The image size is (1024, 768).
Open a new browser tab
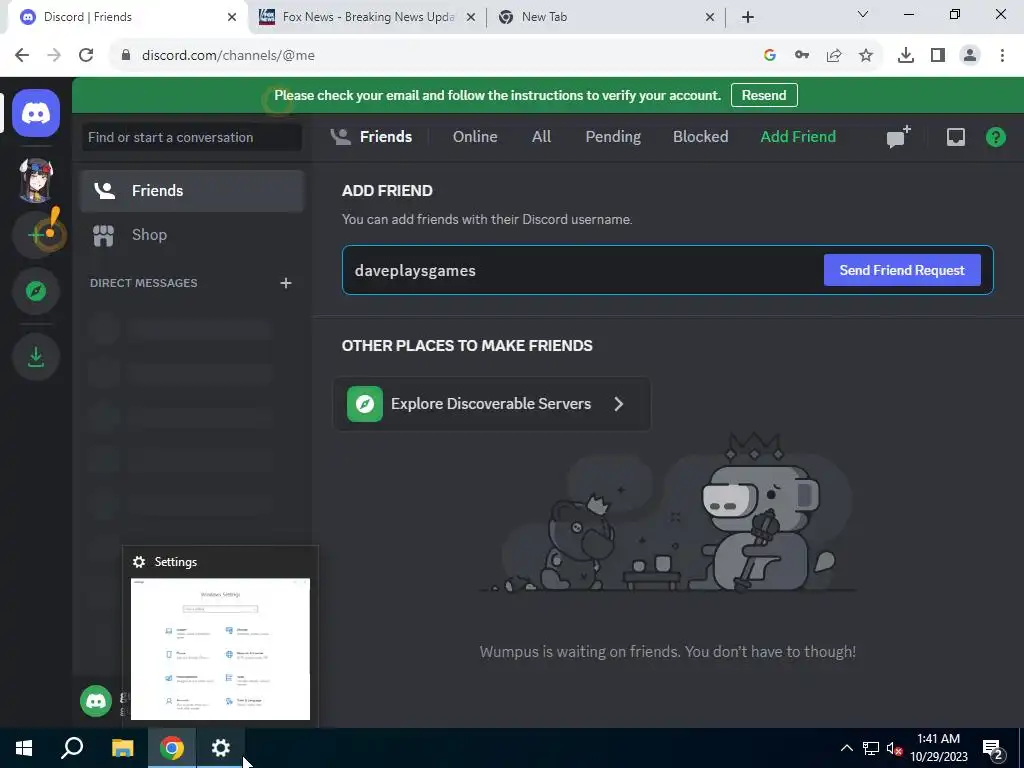click(x=748, y=17)
